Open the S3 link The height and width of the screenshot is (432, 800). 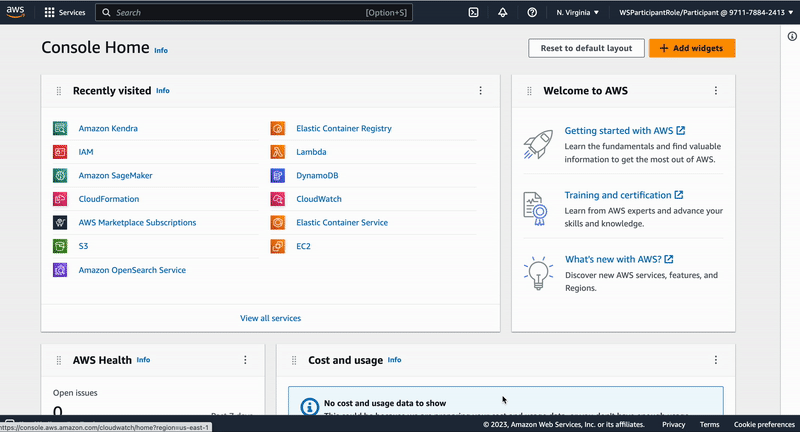click(x=83, y=246)
